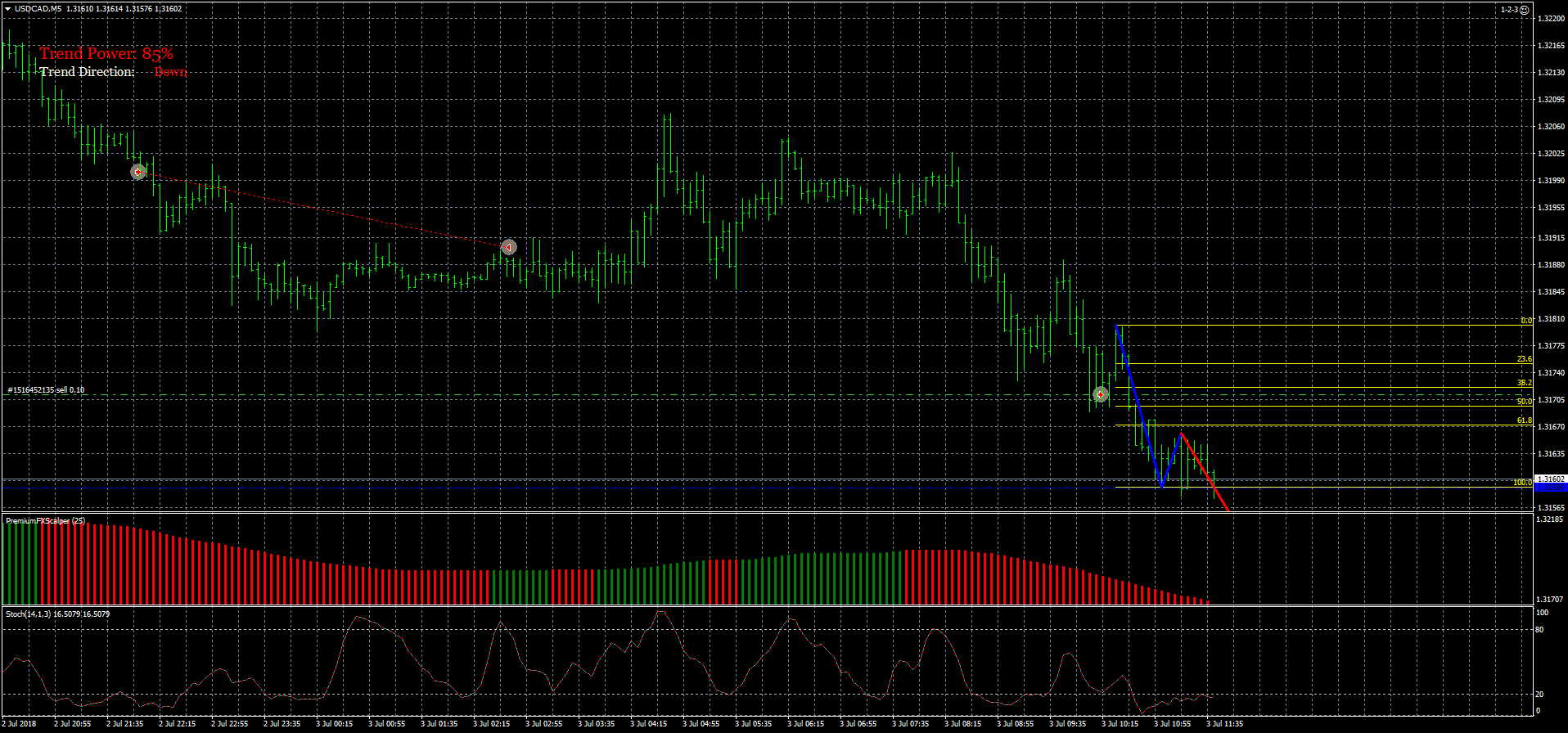Click the top price axis value '1.32200'
Image resolution: width=1568 pixels, height=733 pixels.
coord(1552,19)
